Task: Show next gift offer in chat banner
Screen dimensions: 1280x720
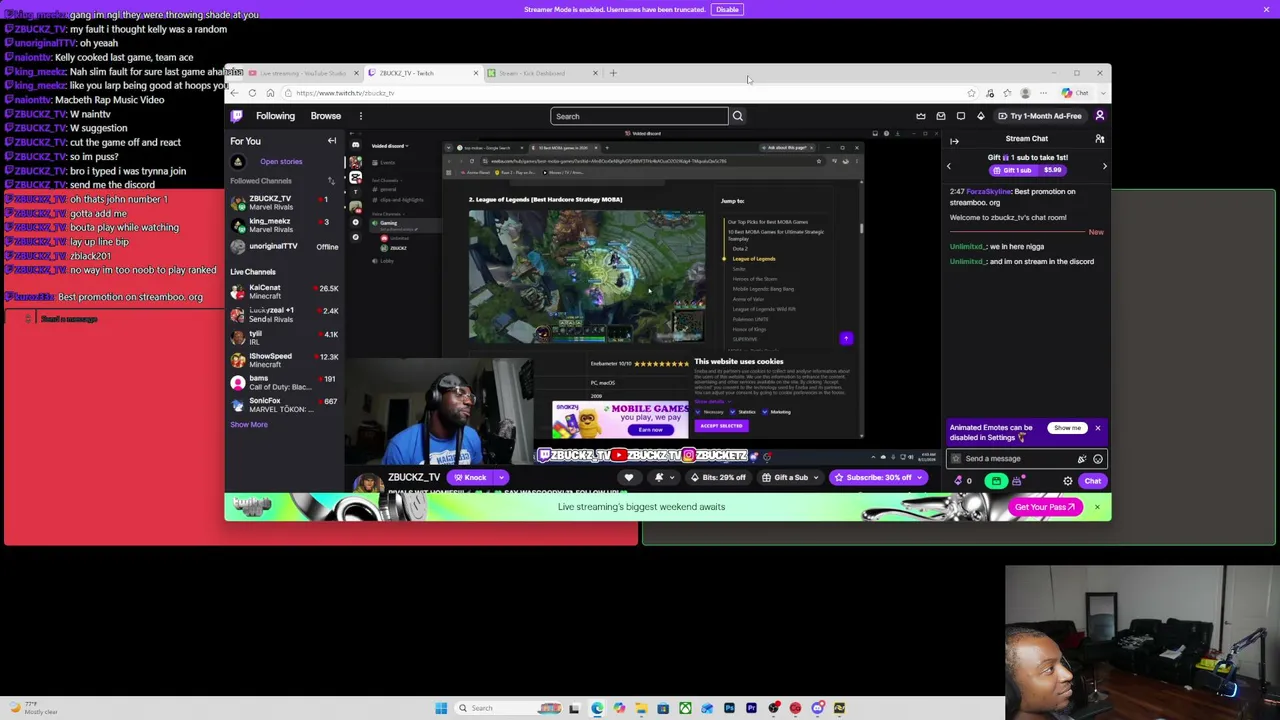Action: click(1104, 166)
